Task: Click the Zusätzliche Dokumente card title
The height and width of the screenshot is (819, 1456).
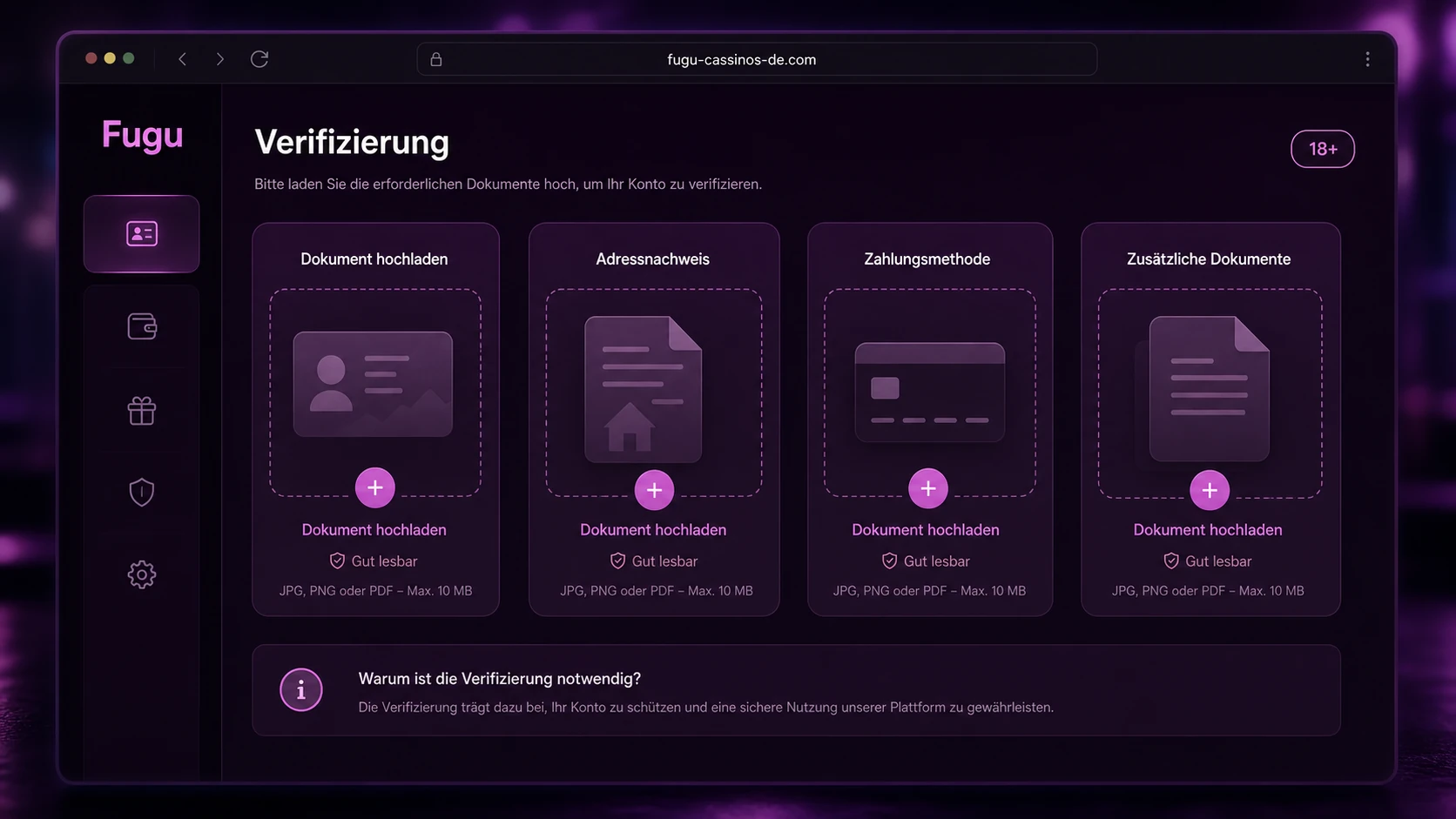Action: (x=1209, y=259)
